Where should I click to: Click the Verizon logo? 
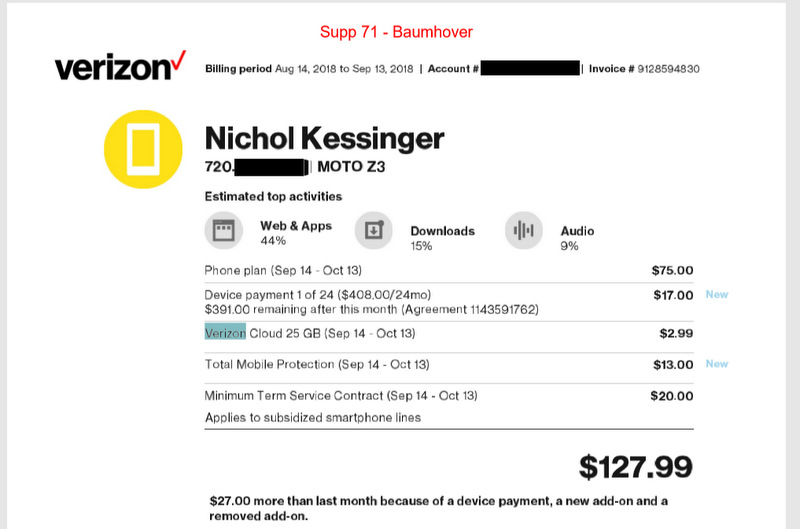coord(120,67)
